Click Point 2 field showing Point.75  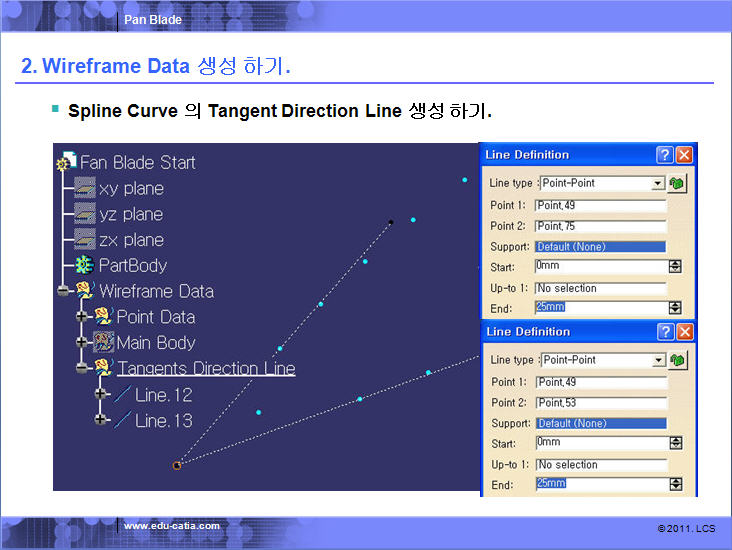(600, 226)
